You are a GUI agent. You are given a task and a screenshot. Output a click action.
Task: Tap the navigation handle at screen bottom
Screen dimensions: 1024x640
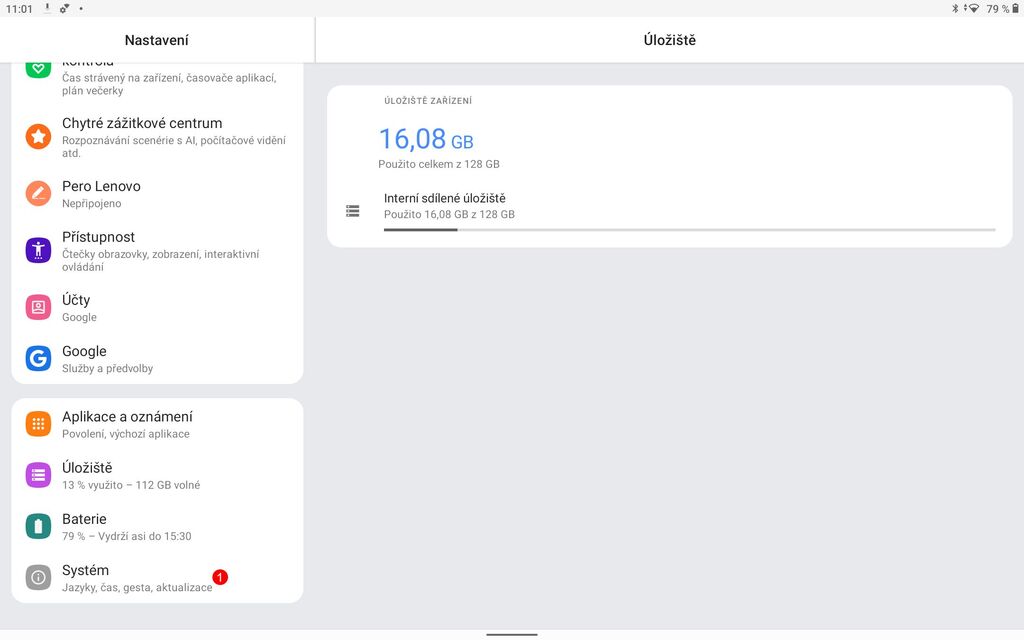[x=511, y=633]
